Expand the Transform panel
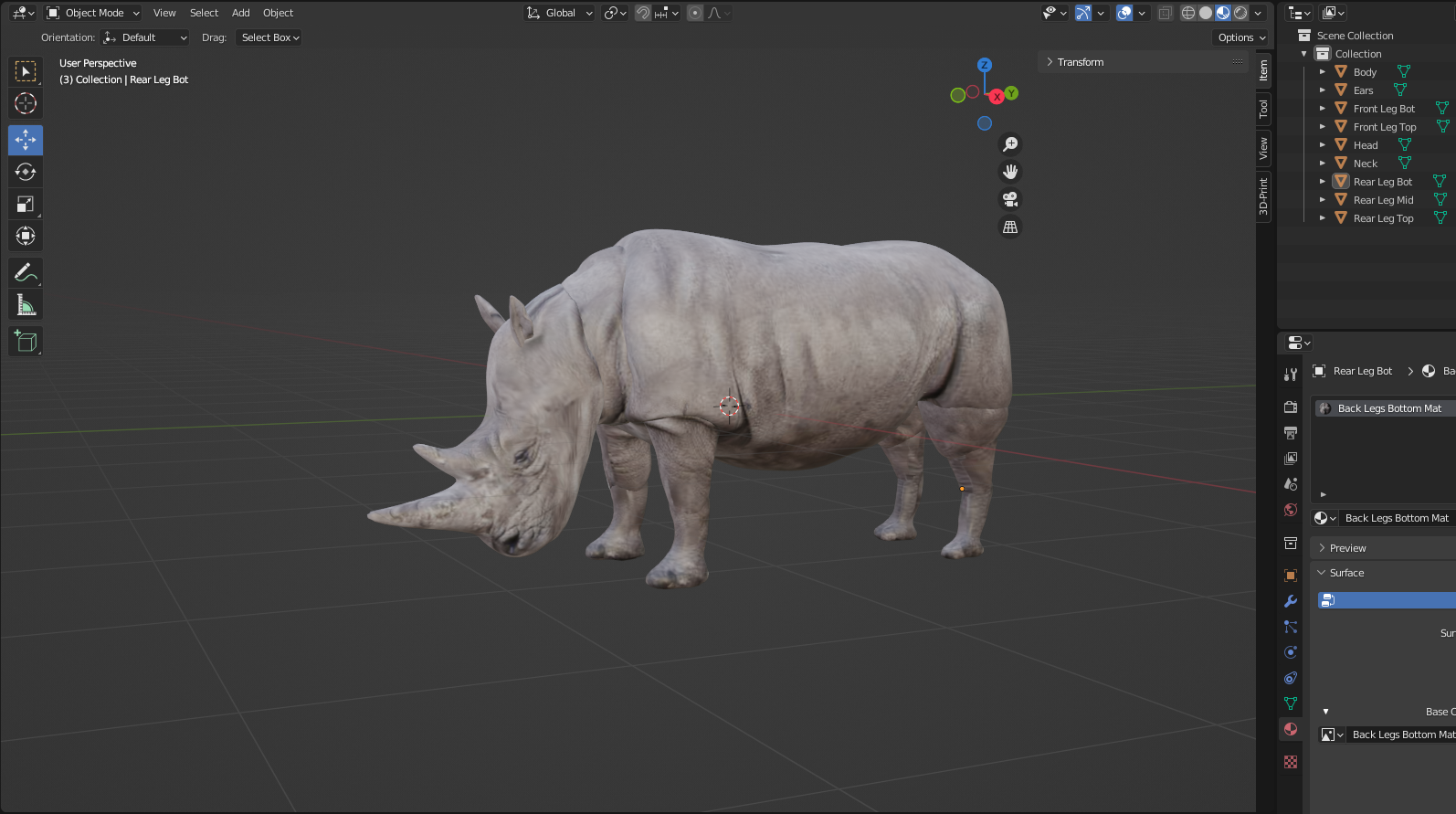 tap(1081, 62)
